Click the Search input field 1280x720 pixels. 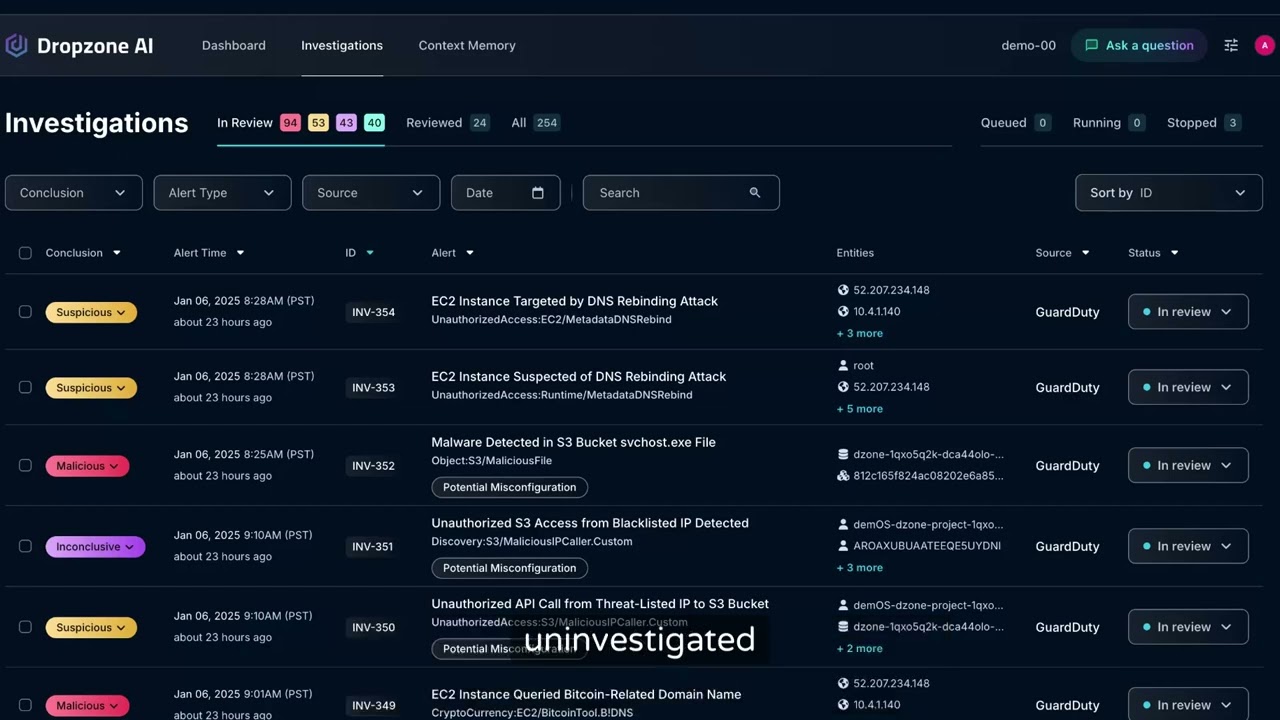pos(681,193)
